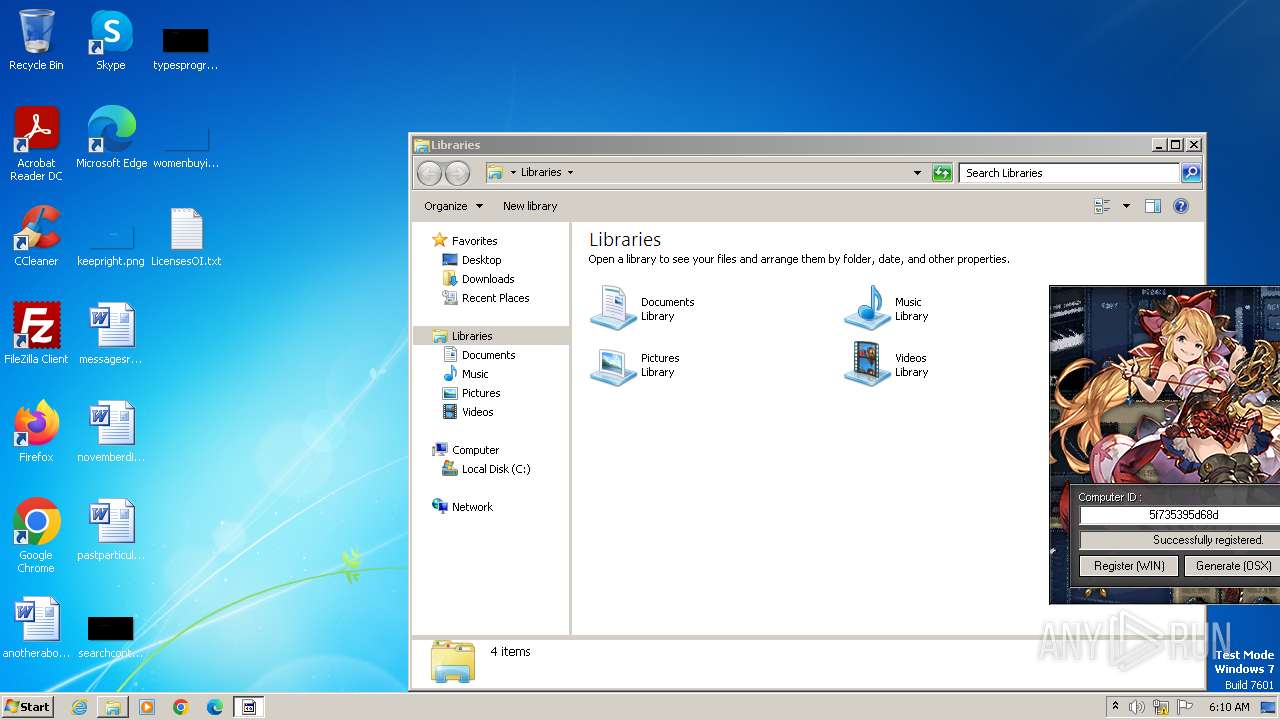Screen dimensions: 1280x720
Task: Open Internet Explorer from taskbar
Action: [x=79, y=707]
